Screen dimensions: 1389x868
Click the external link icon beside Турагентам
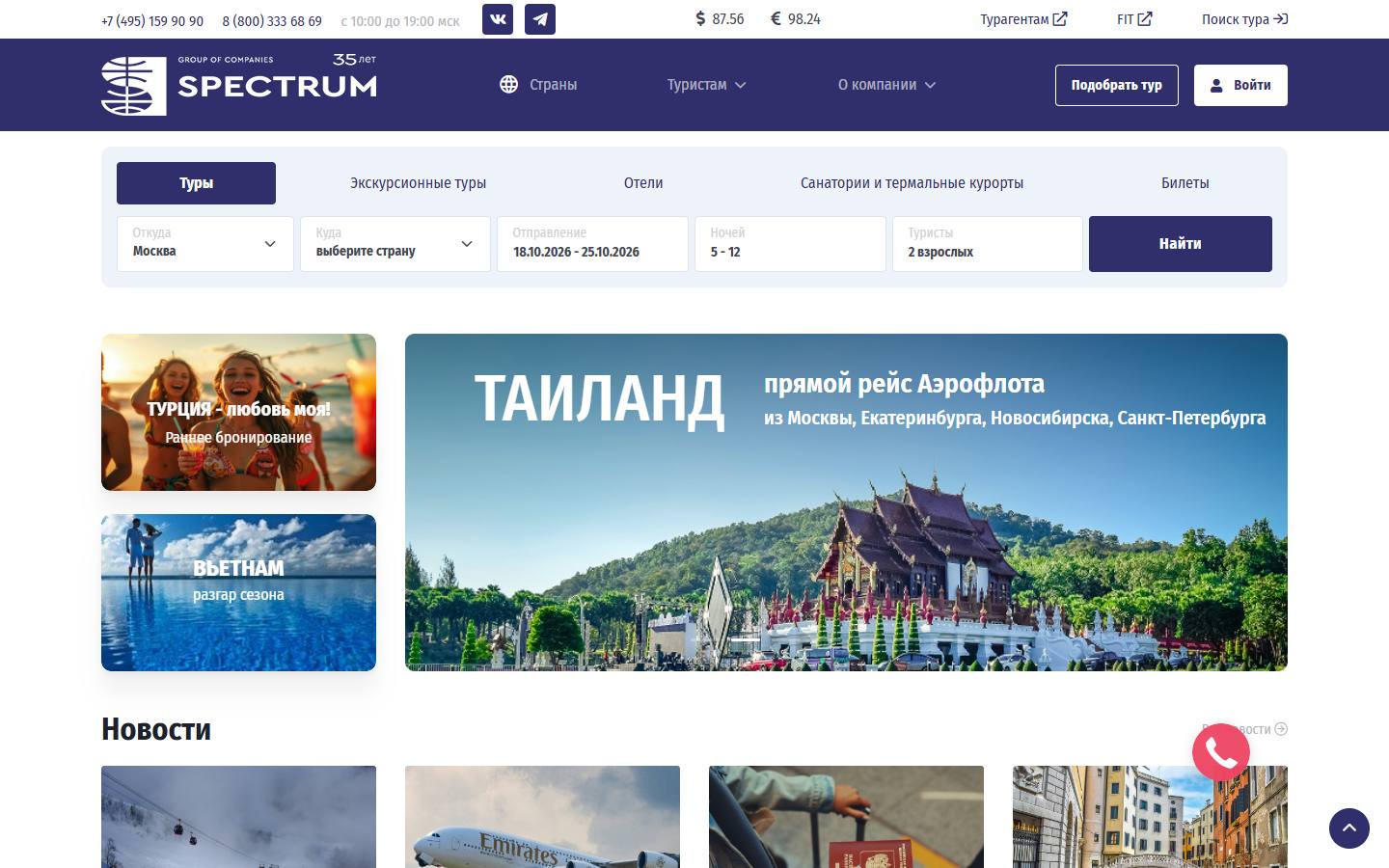pyautogui.click(x=1060, y=19)
